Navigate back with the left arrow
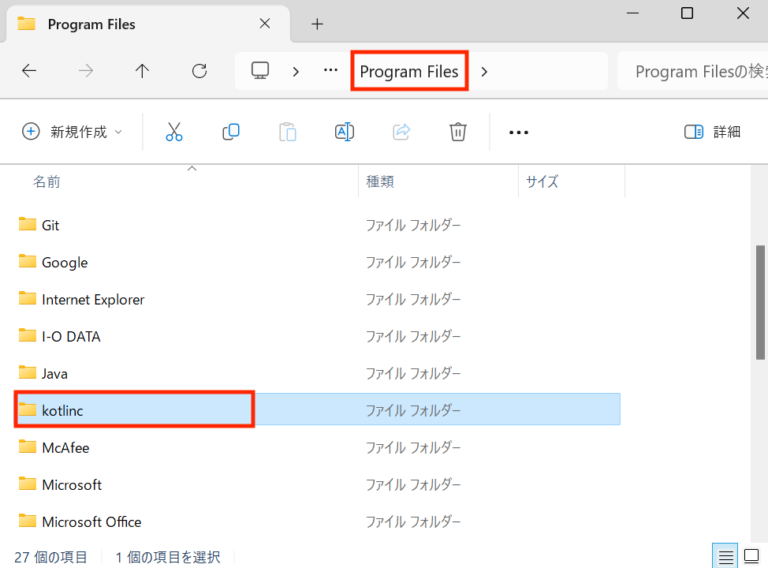The width and height of the screenshot is (768, 568). (29, 71)
